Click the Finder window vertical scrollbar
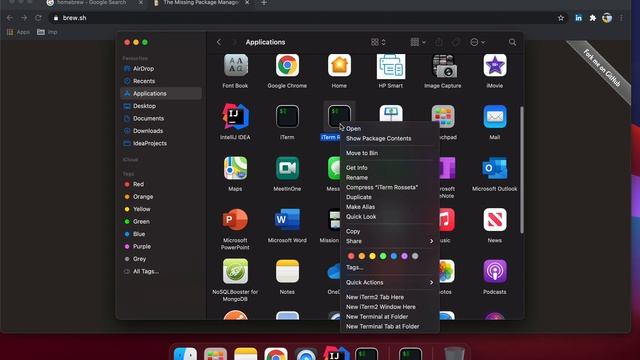 [x=522, y=170]
